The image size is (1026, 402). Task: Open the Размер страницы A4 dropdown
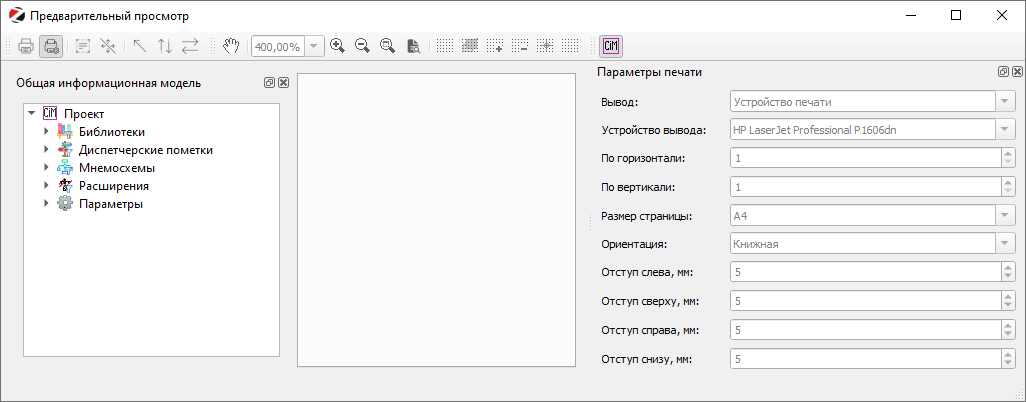coord(1005,216)
